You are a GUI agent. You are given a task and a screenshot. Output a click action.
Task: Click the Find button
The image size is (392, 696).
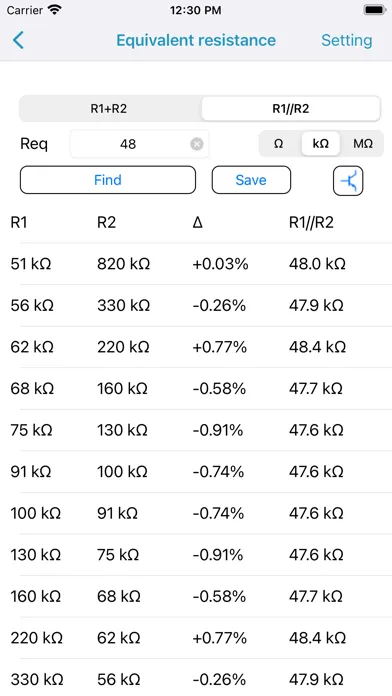tap(108, 180)
